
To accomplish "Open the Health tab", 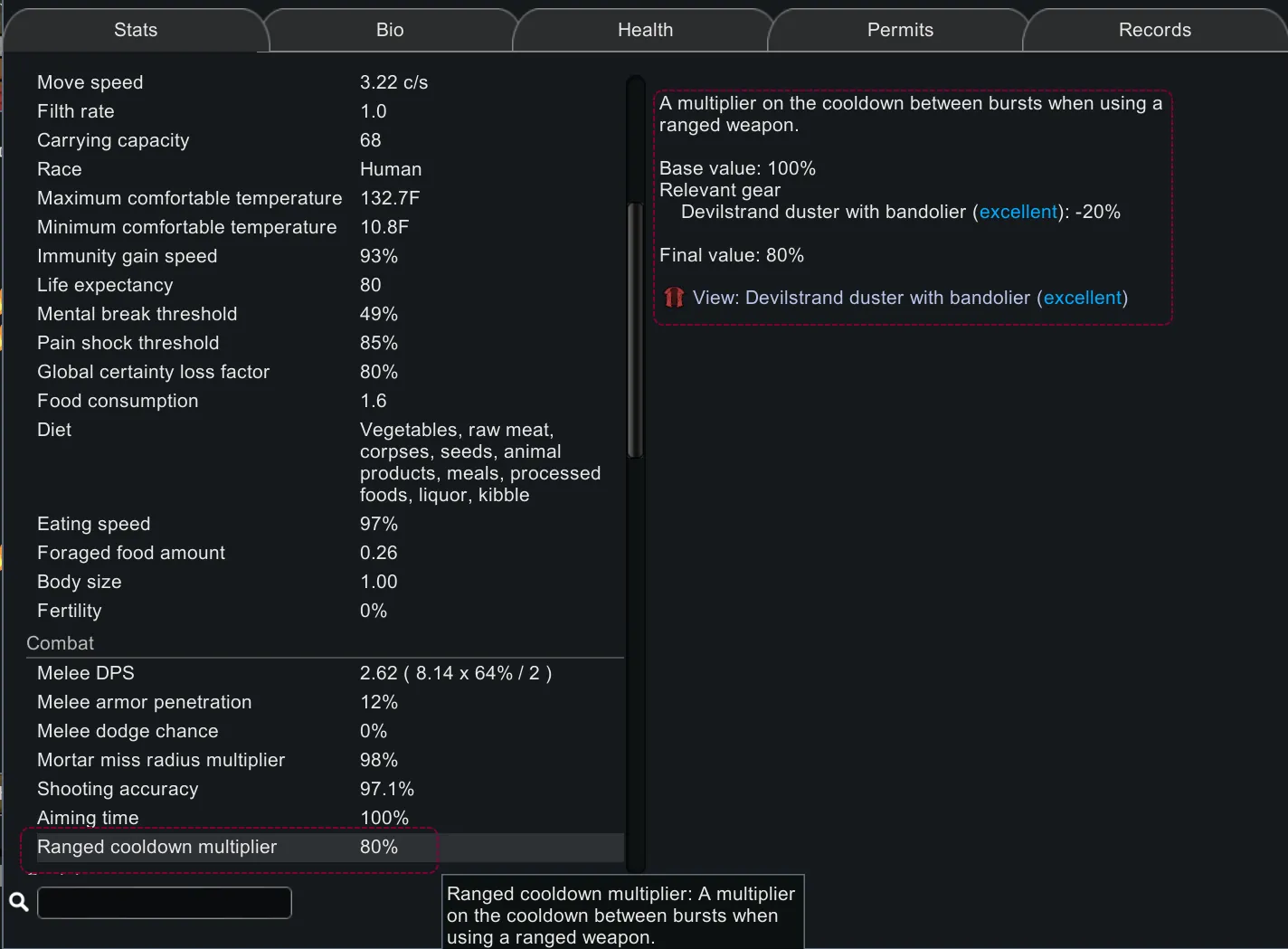I will click(645, 30).
